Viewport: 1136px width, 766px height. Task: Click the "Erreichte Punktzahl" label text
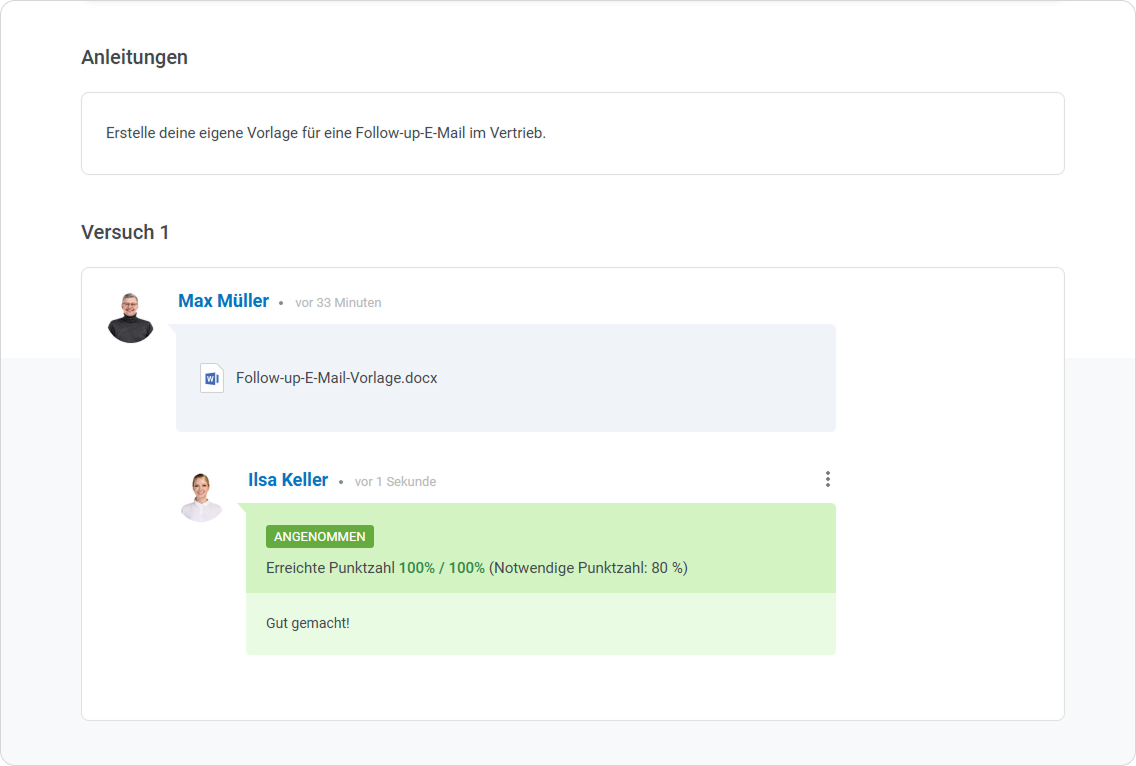tap(330, 568)
